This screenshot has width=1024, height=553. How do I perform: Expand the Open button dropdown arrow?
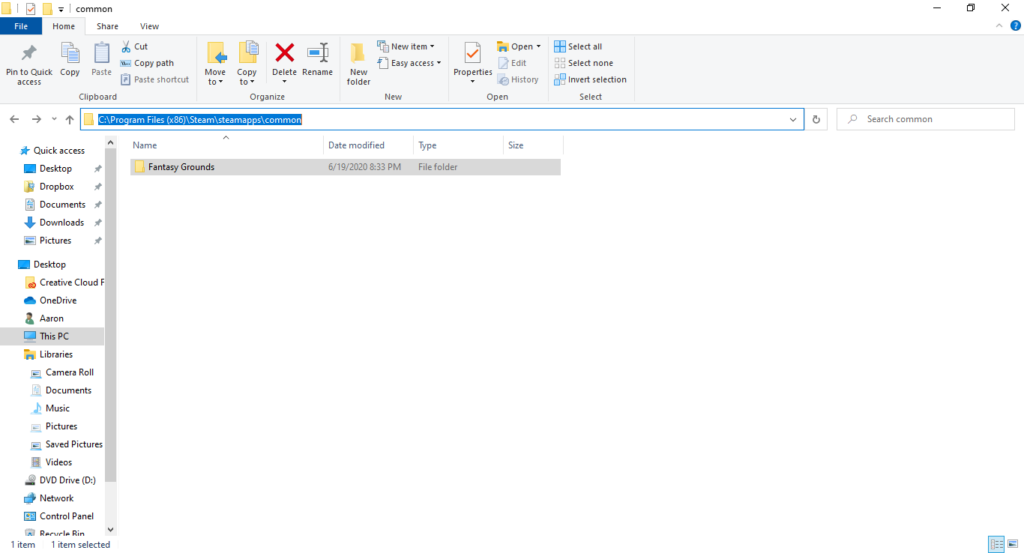click(538, 46)
